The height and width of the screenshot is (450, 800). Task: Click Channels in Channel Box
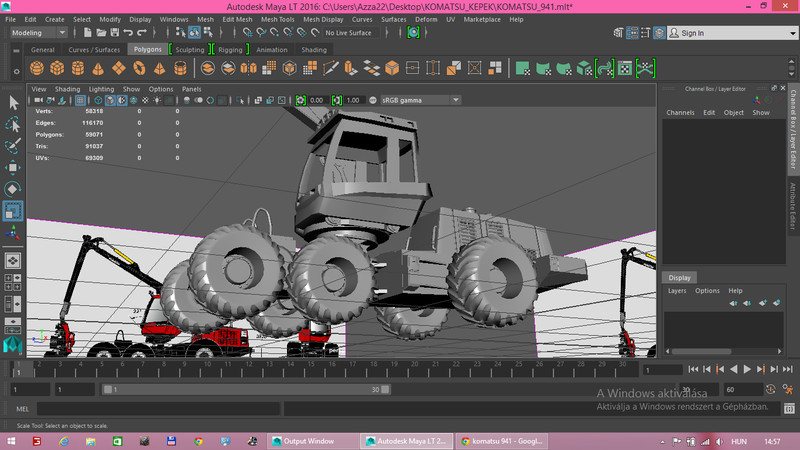click(680, 112)
